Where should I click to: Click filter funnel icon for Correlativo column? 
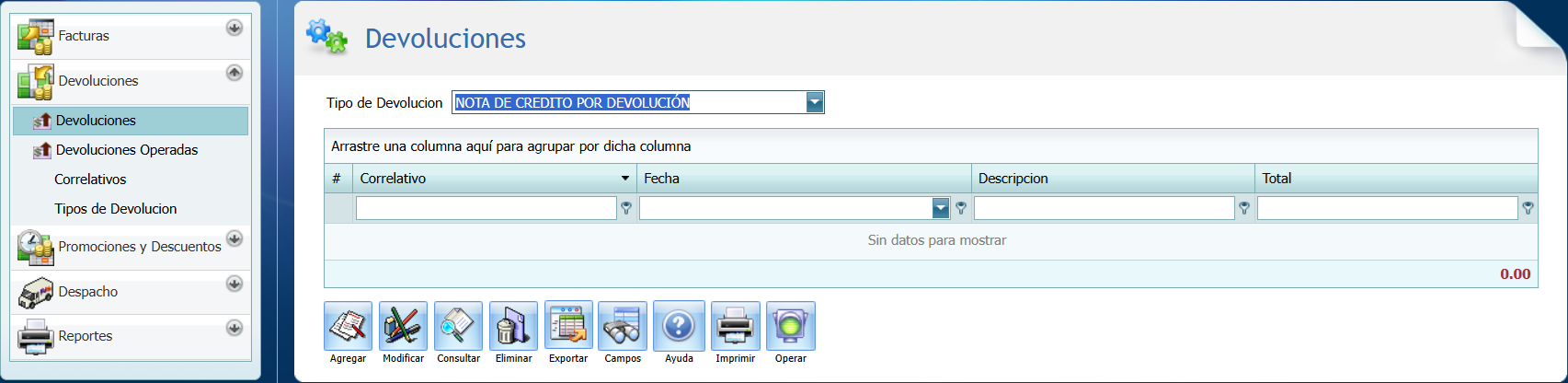point(626,209)
